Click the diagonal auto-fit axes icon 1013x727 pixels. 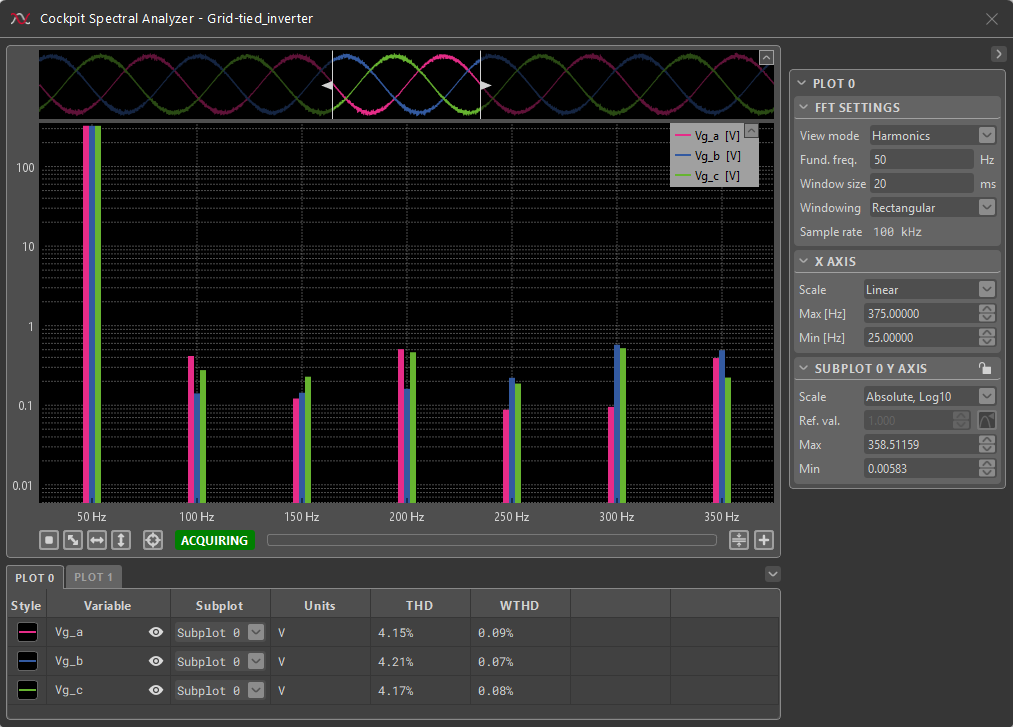tap(73, 540)
